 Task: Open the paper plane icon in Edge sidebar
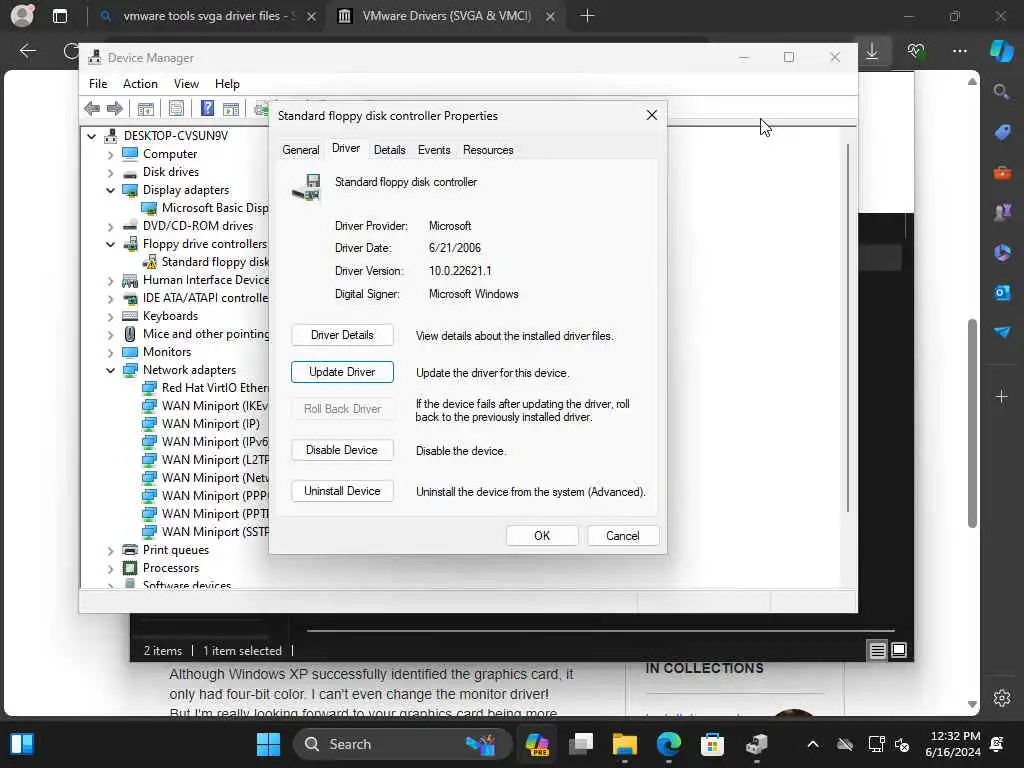[x=1002, y=332]
